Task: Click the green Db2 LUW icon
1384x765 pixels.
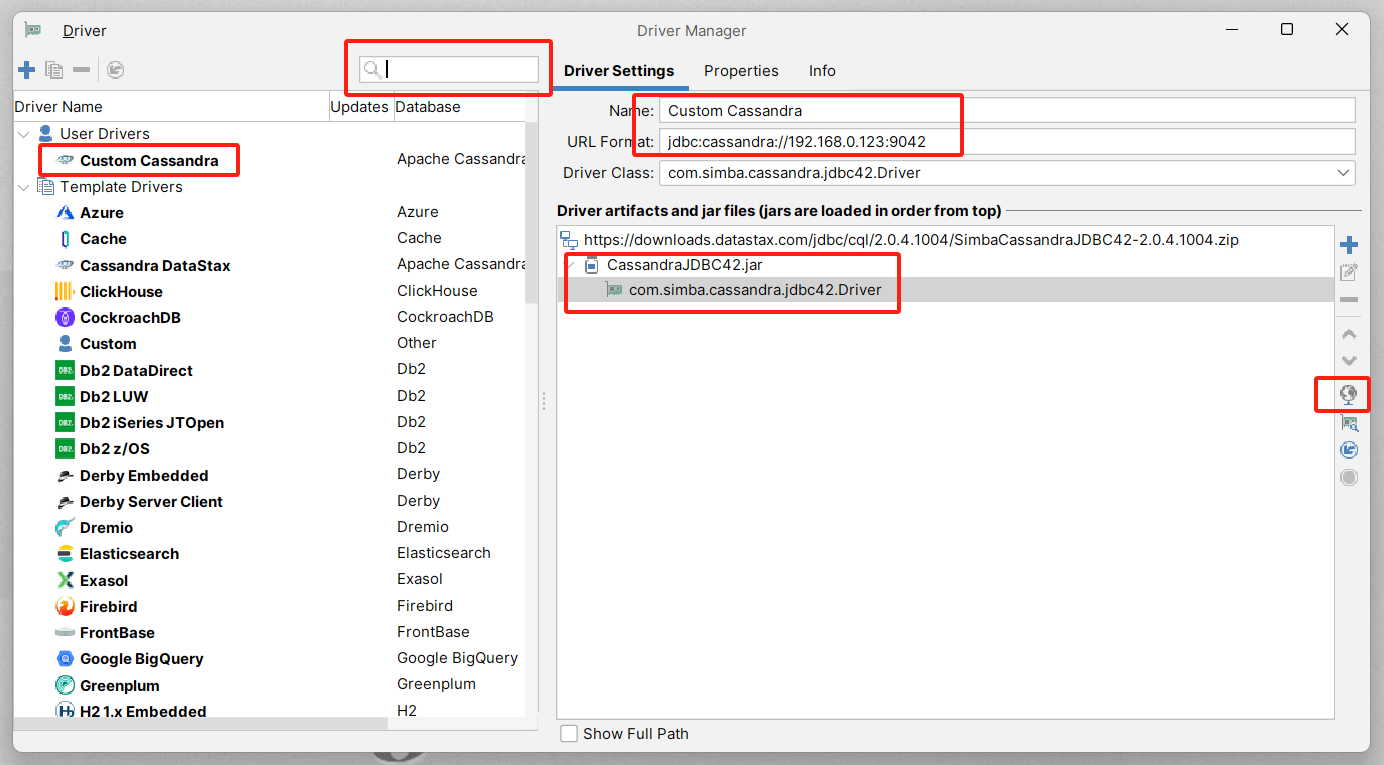Action: tap(65, 396)
